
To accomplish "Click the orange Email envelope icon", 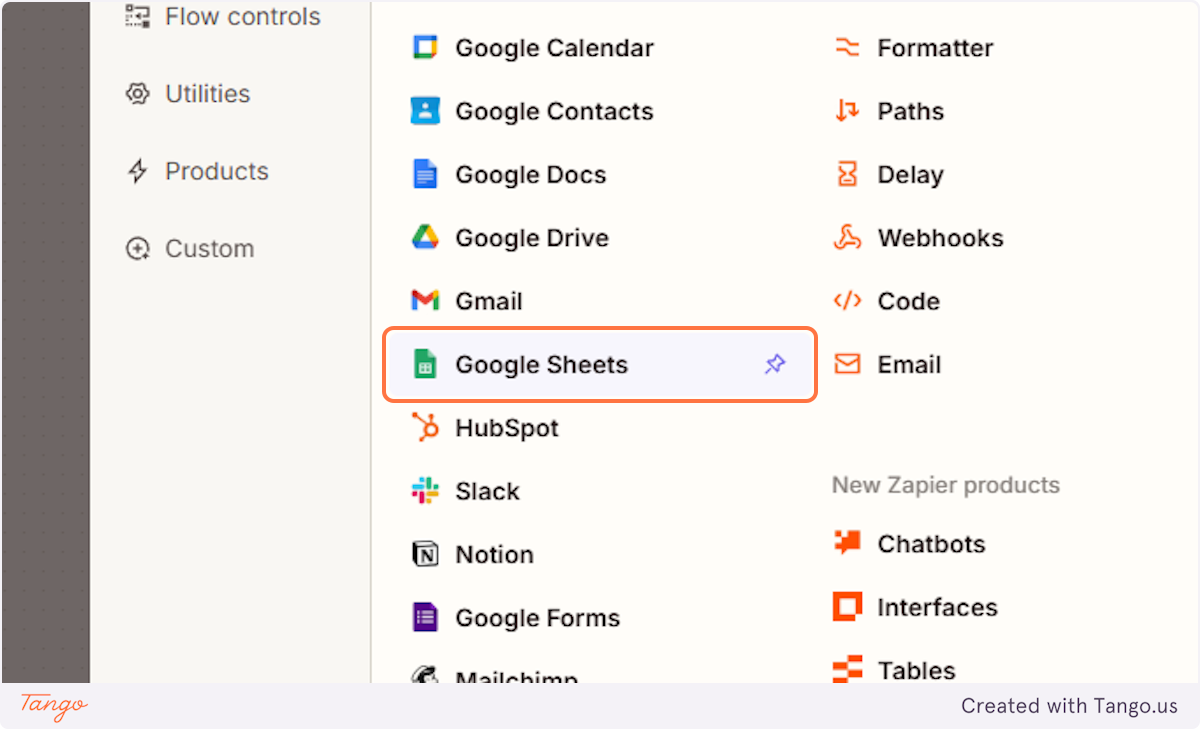I will click(847, 365).
